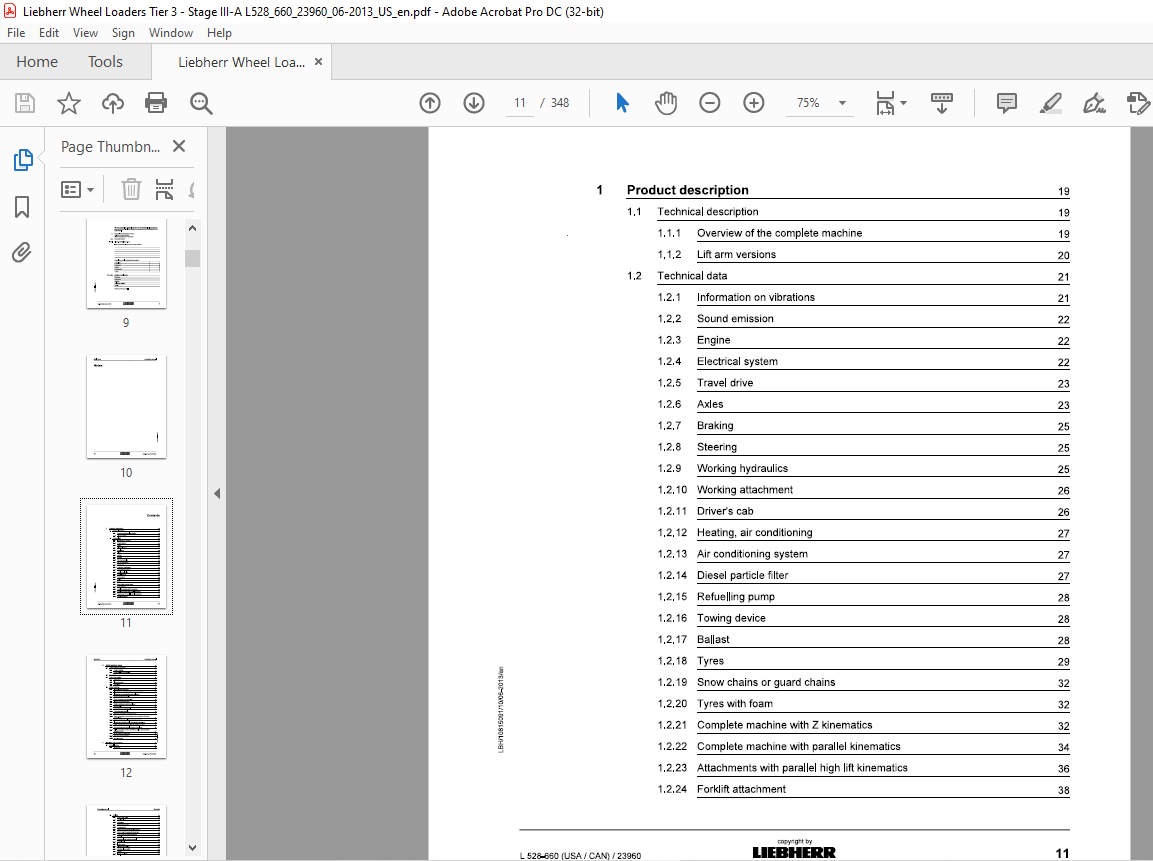Print the document using printer icon
This screenshot has height=861, width=1153.
(156, 103)
